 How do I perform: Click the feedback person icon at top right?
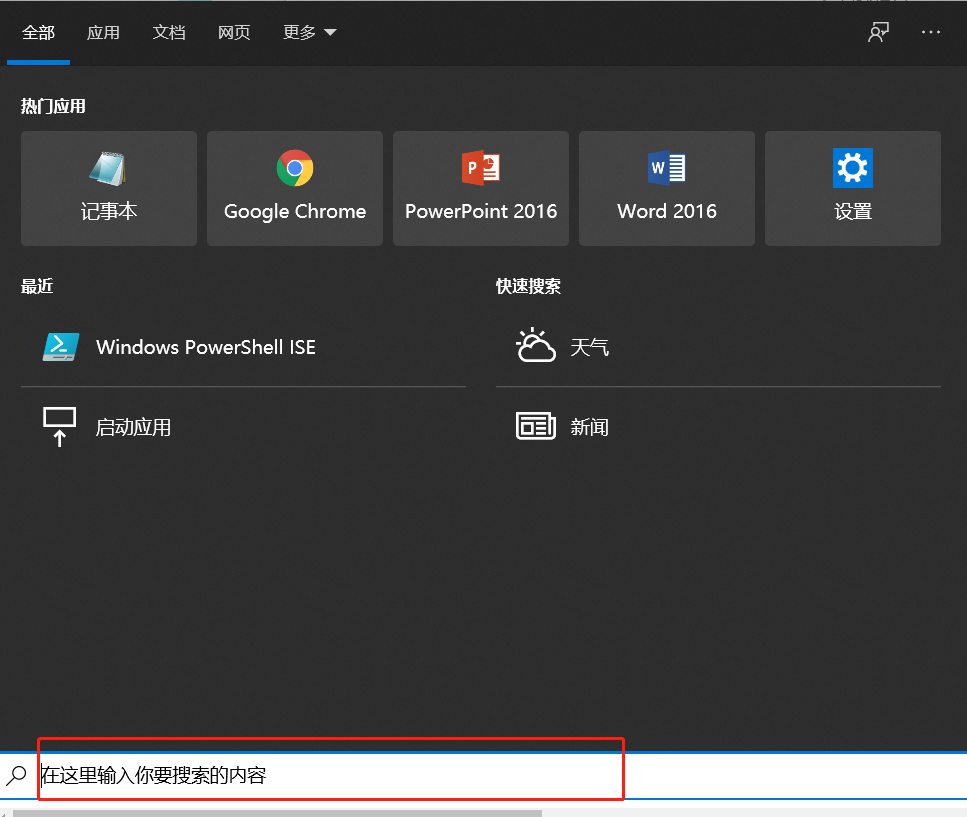[878, 32]
